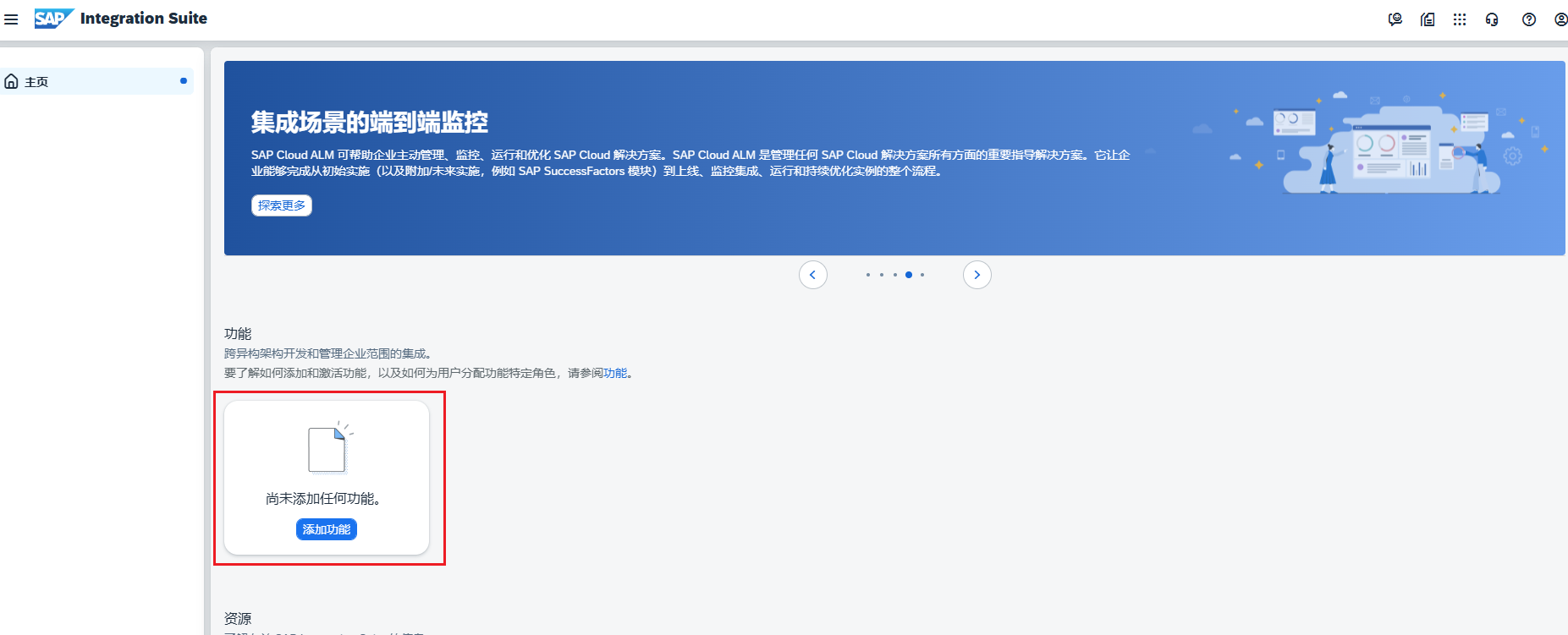Screen dimensions: 1568x635
Task: Go to previous banner slide
Action: (813, 275)
